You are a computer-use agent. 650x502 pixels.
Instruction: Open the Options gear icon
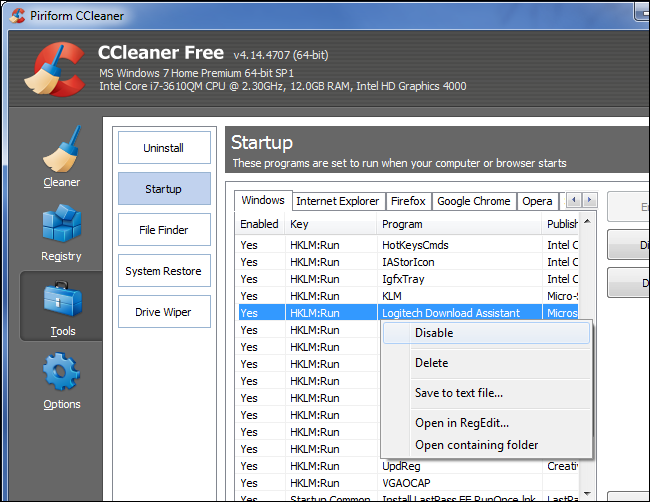(x=61, y=371)
